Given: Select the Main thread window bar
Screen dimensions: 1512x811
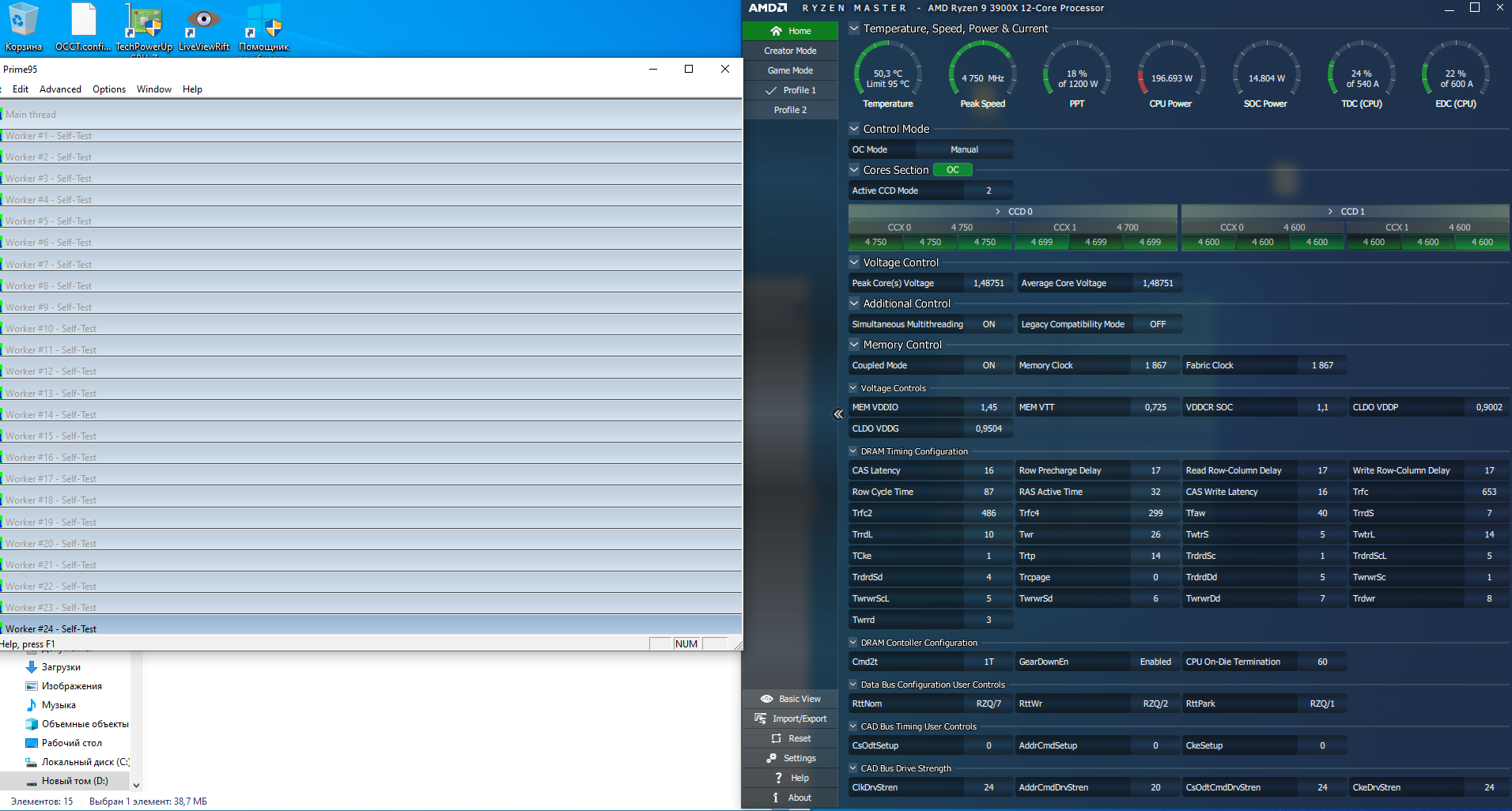Looking at the screenshot, I should [x=372, y=115].
